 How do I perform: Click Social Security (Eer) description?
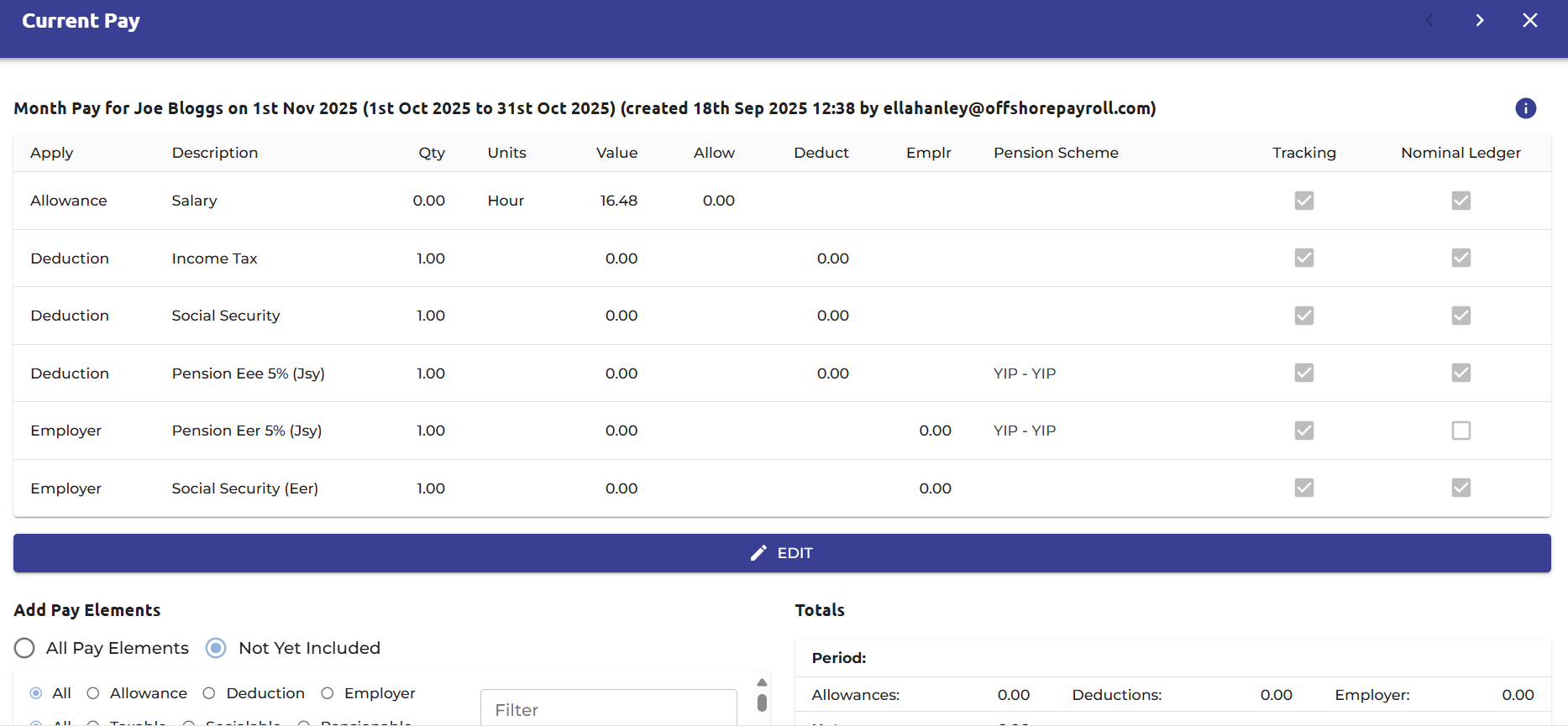244,488
